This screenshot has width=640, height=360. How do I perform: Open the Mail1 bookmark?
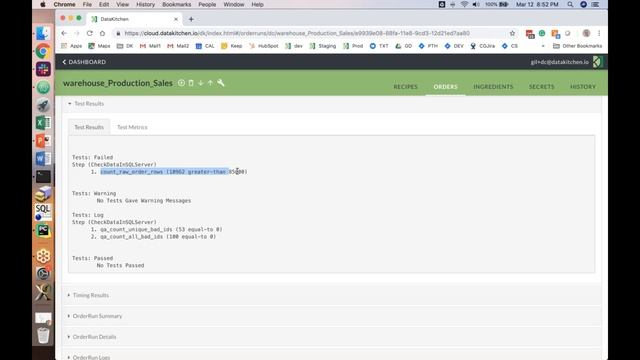(150, 46)
